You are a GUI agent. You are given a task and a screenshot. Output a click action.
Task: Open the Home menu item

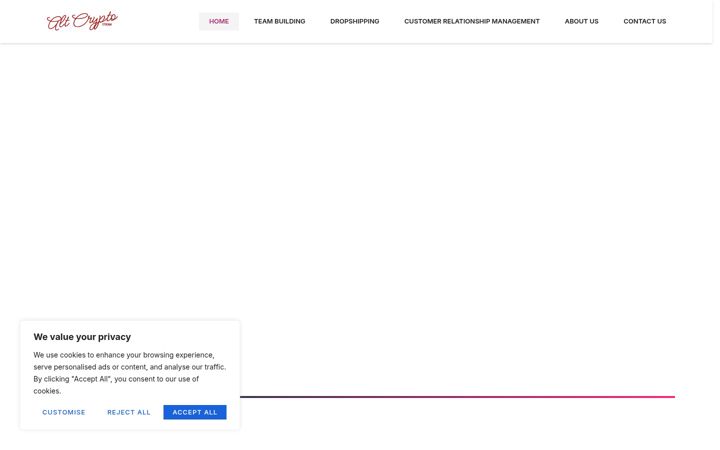[x=219, y=22]
